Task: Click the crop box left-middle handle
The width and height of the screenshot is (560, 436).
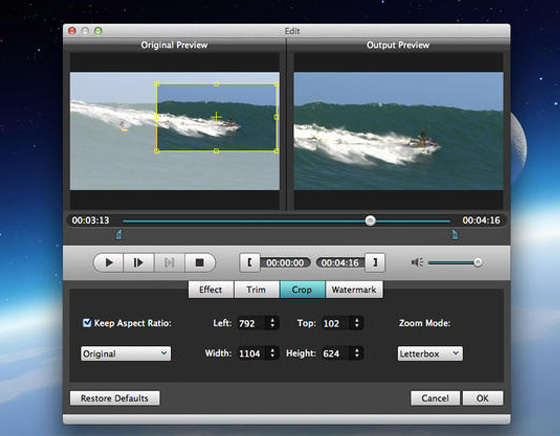Action: click(156, 117)
